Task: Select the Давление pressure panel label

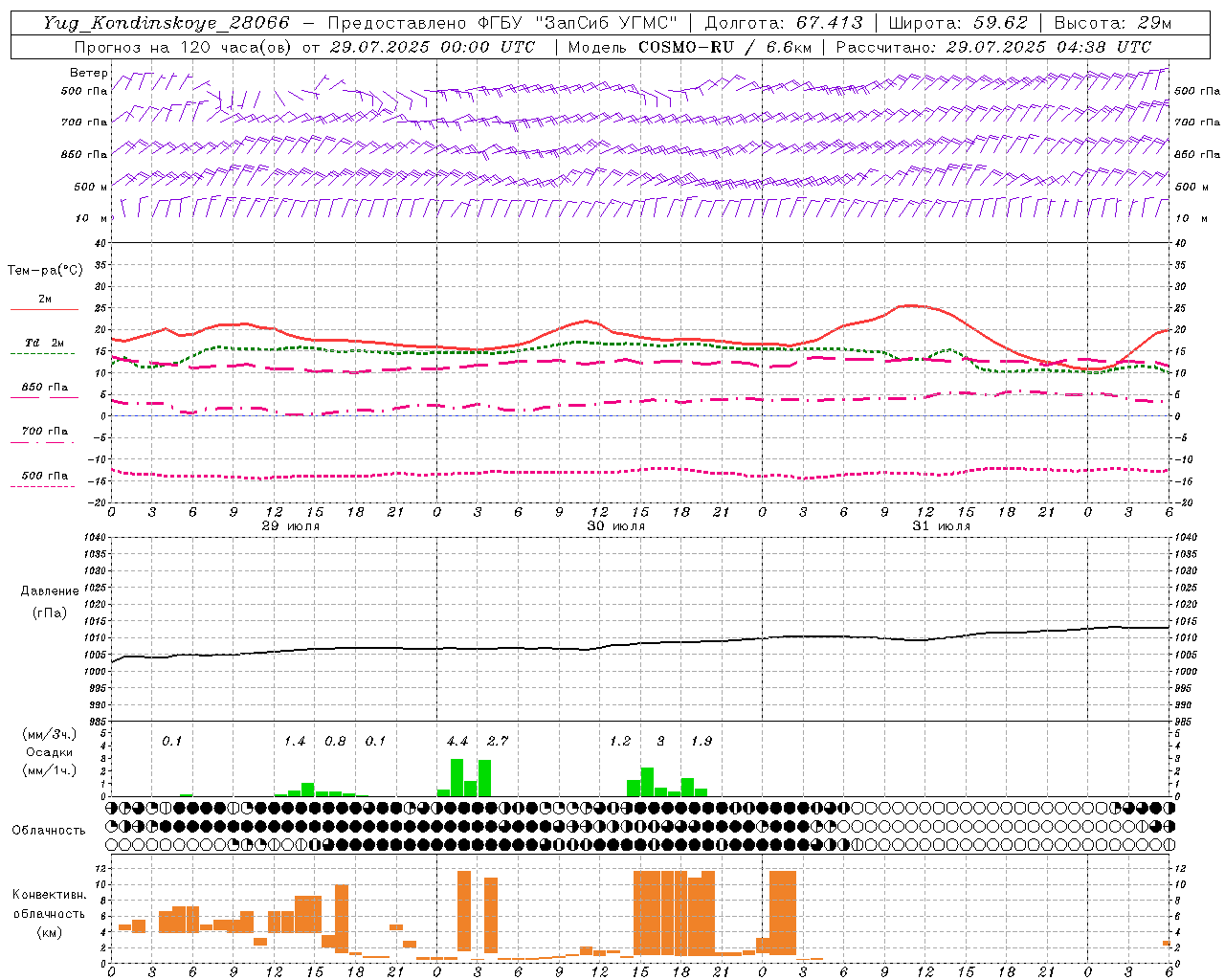Action: 50,591
